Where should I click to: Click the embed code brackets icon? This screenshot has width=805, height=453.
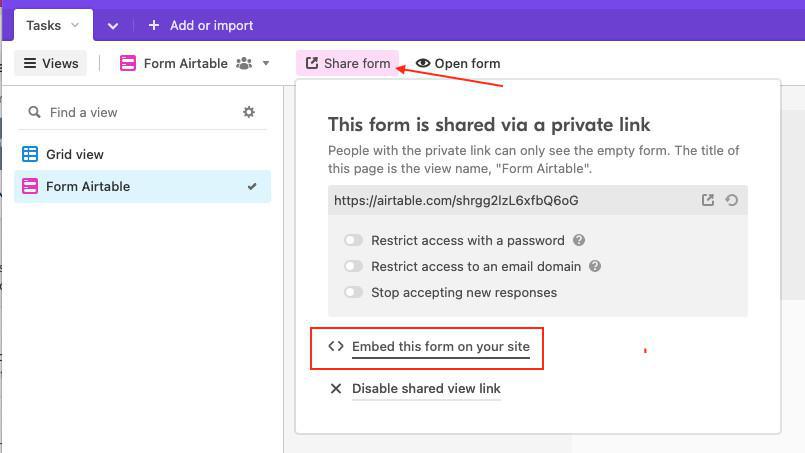(336, 347)
